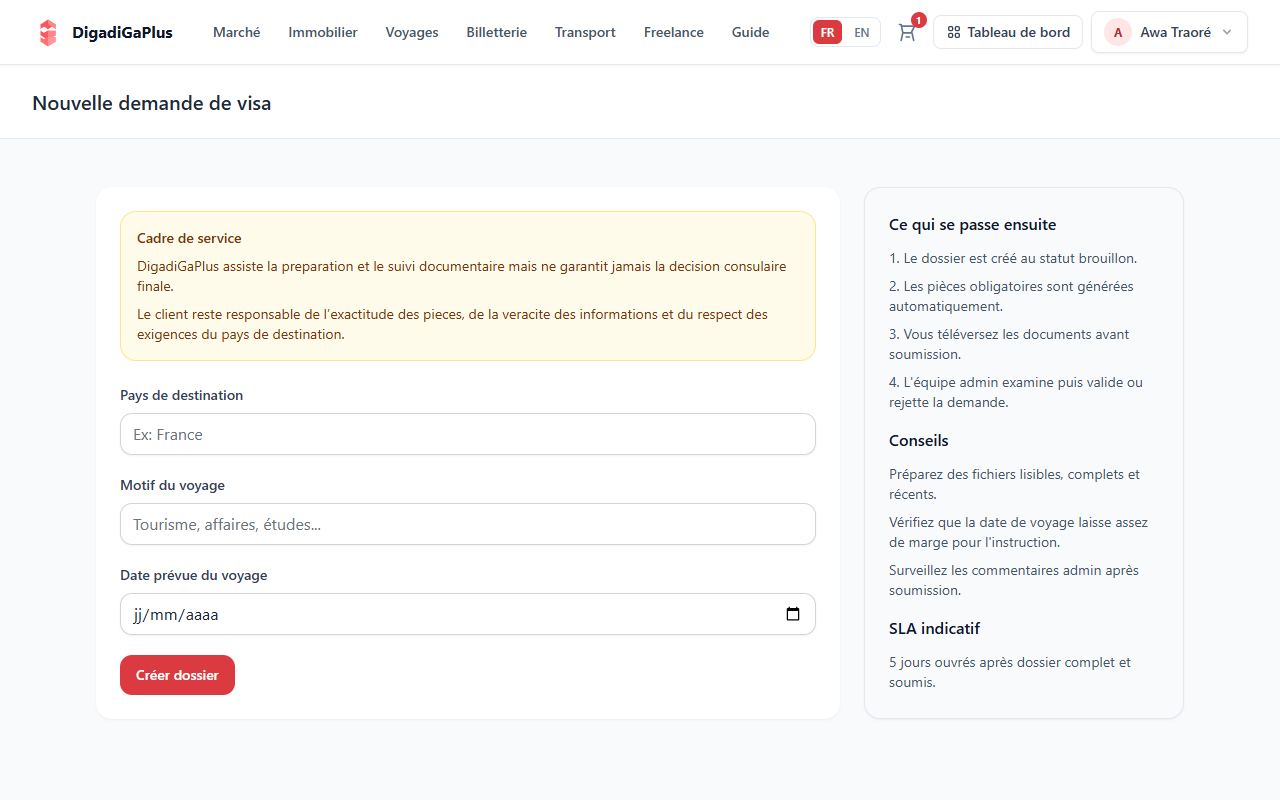
Task: Go to the Immobilier section
Action: tap(323, 32)
